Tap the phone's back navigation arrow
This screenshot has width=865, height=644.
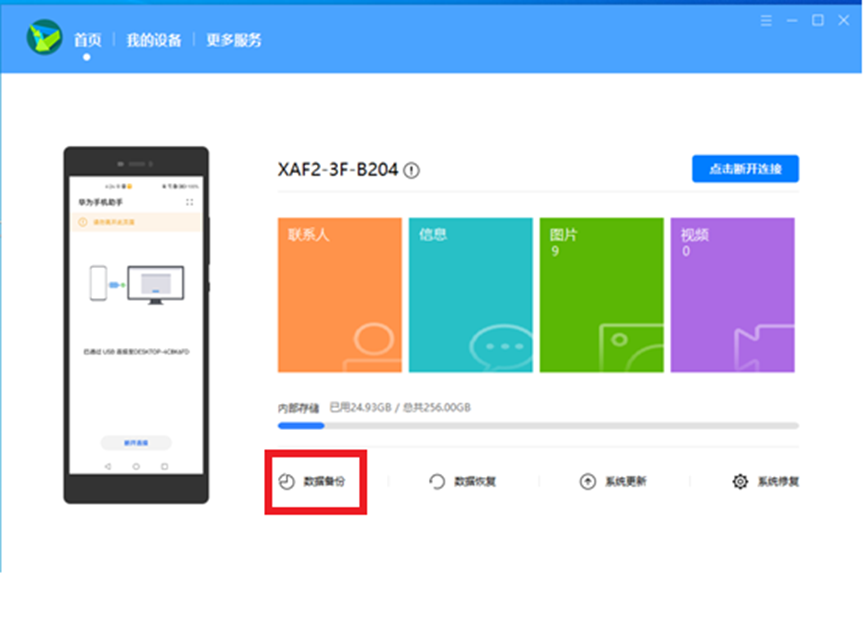(x=108, y=467)
